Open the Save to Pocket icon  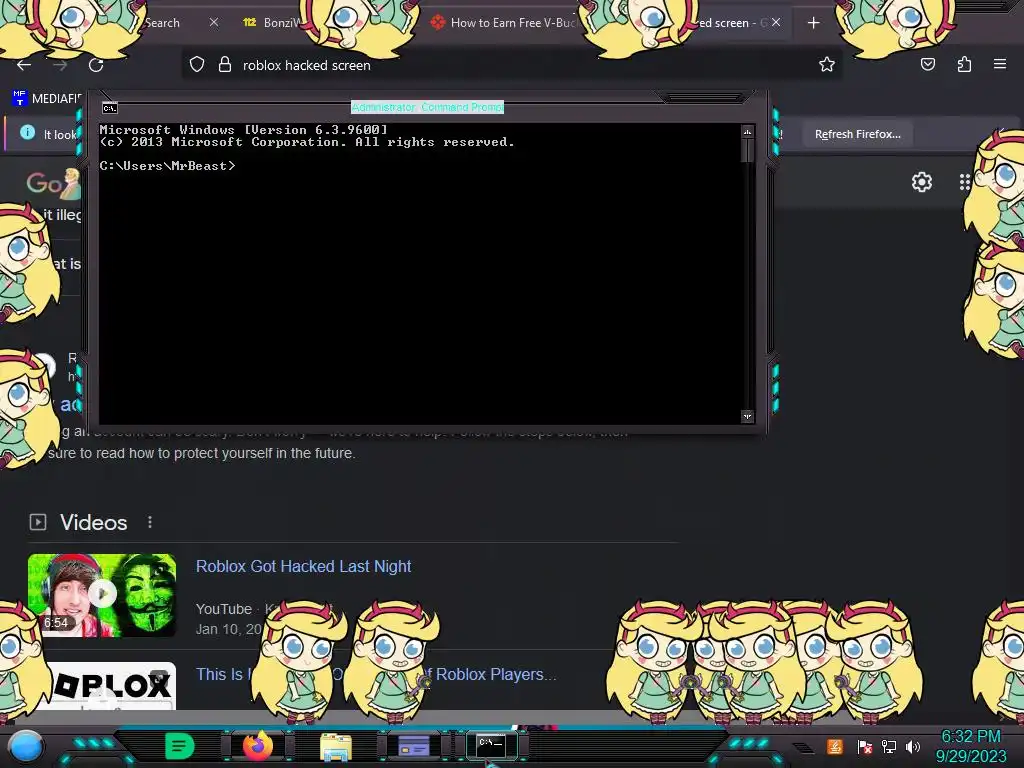927,64
